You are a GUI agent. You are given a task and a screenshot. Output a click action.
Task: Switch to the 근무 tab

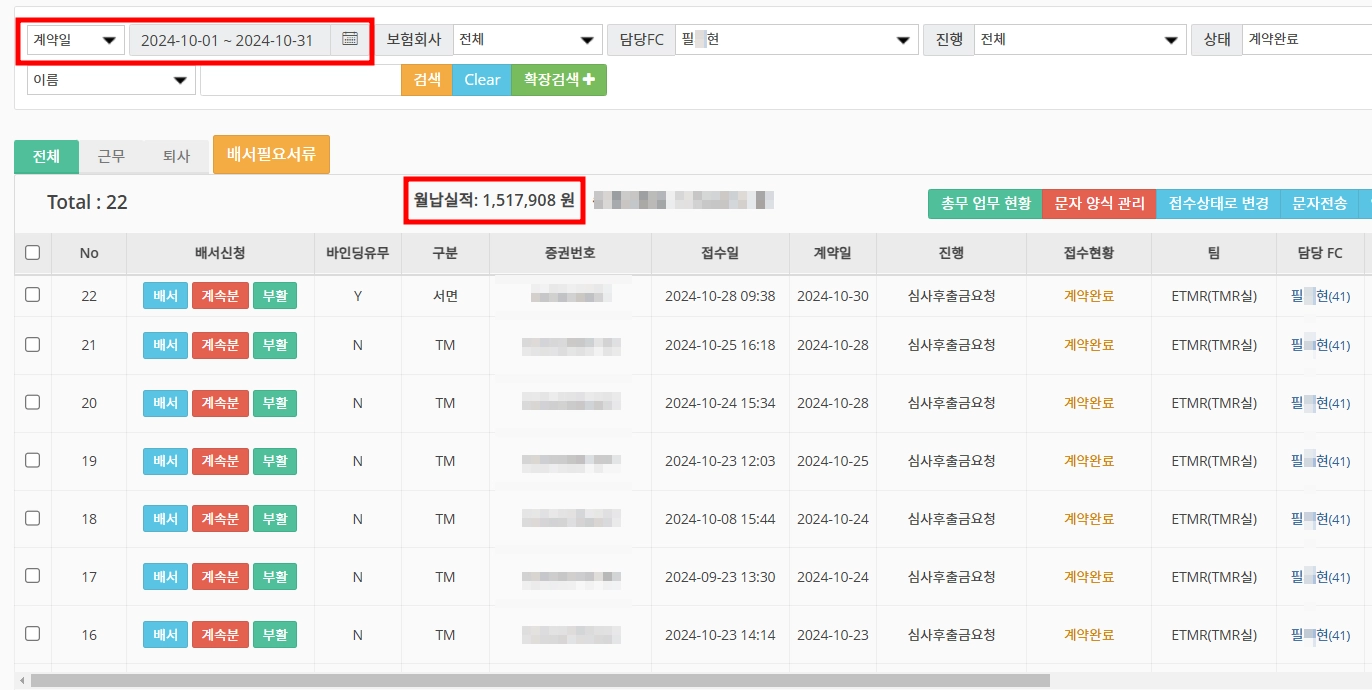[x=110, y=155]
